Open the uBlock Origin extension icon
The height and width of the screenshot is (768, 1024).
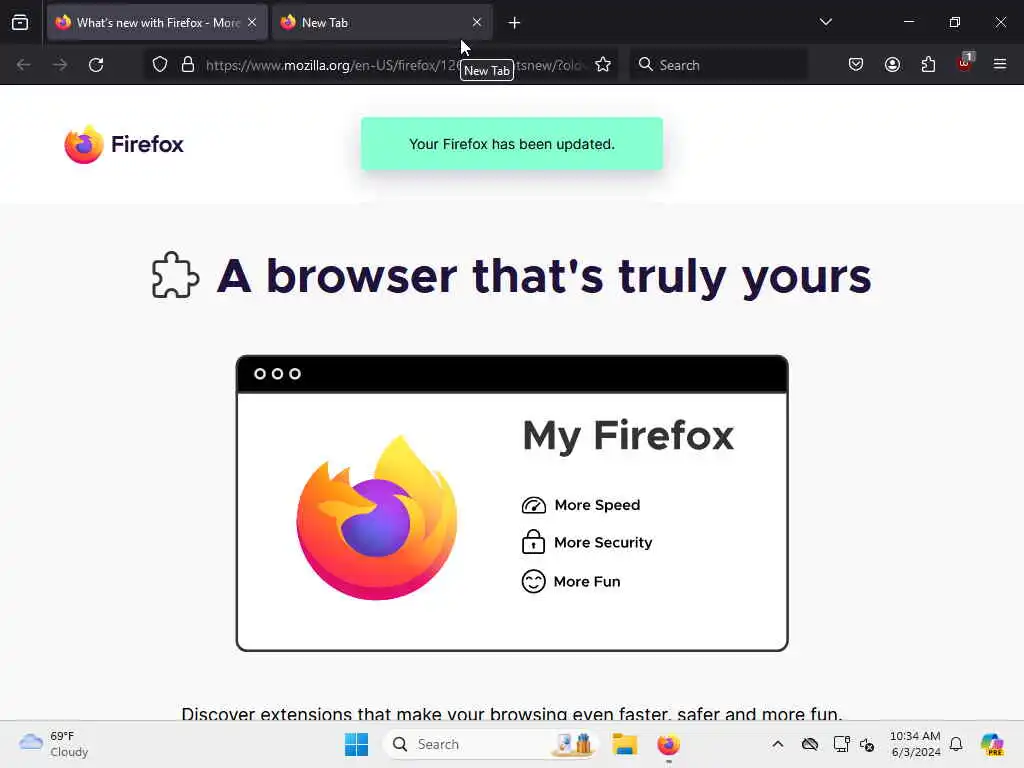(x=965, y=63)
